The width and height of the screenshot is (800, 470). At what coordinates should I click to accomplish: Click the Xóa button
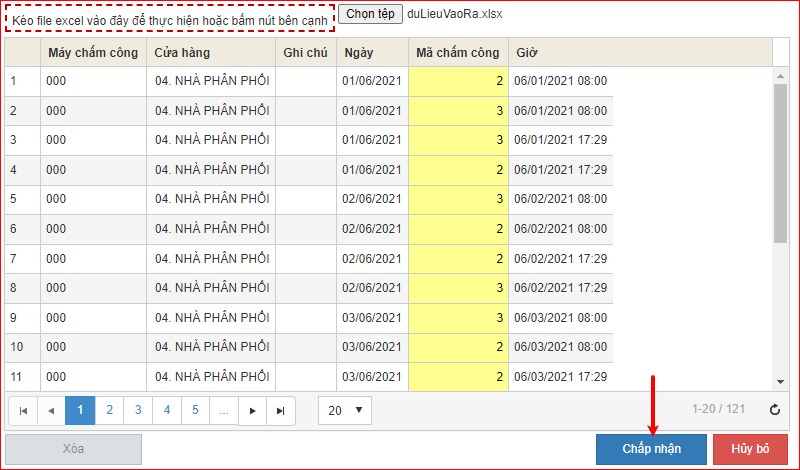[73, 449]
